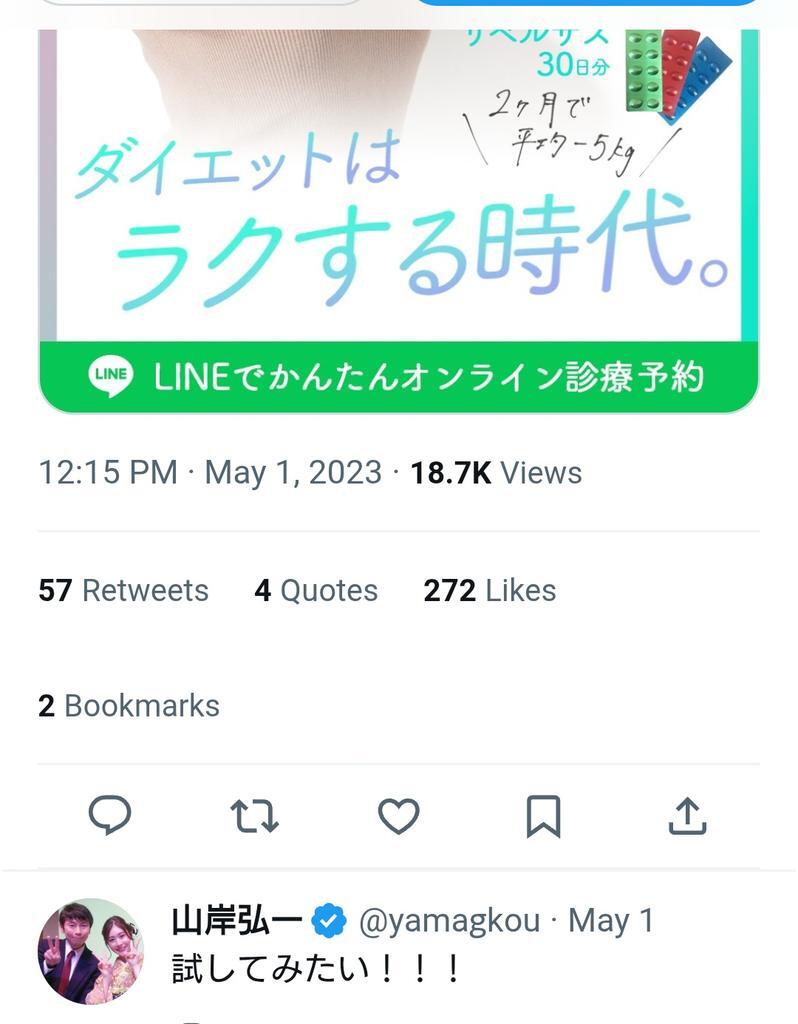Tap the green LINE online booking banner
This screenshot has height=1024, width=798.
point(399,377)
